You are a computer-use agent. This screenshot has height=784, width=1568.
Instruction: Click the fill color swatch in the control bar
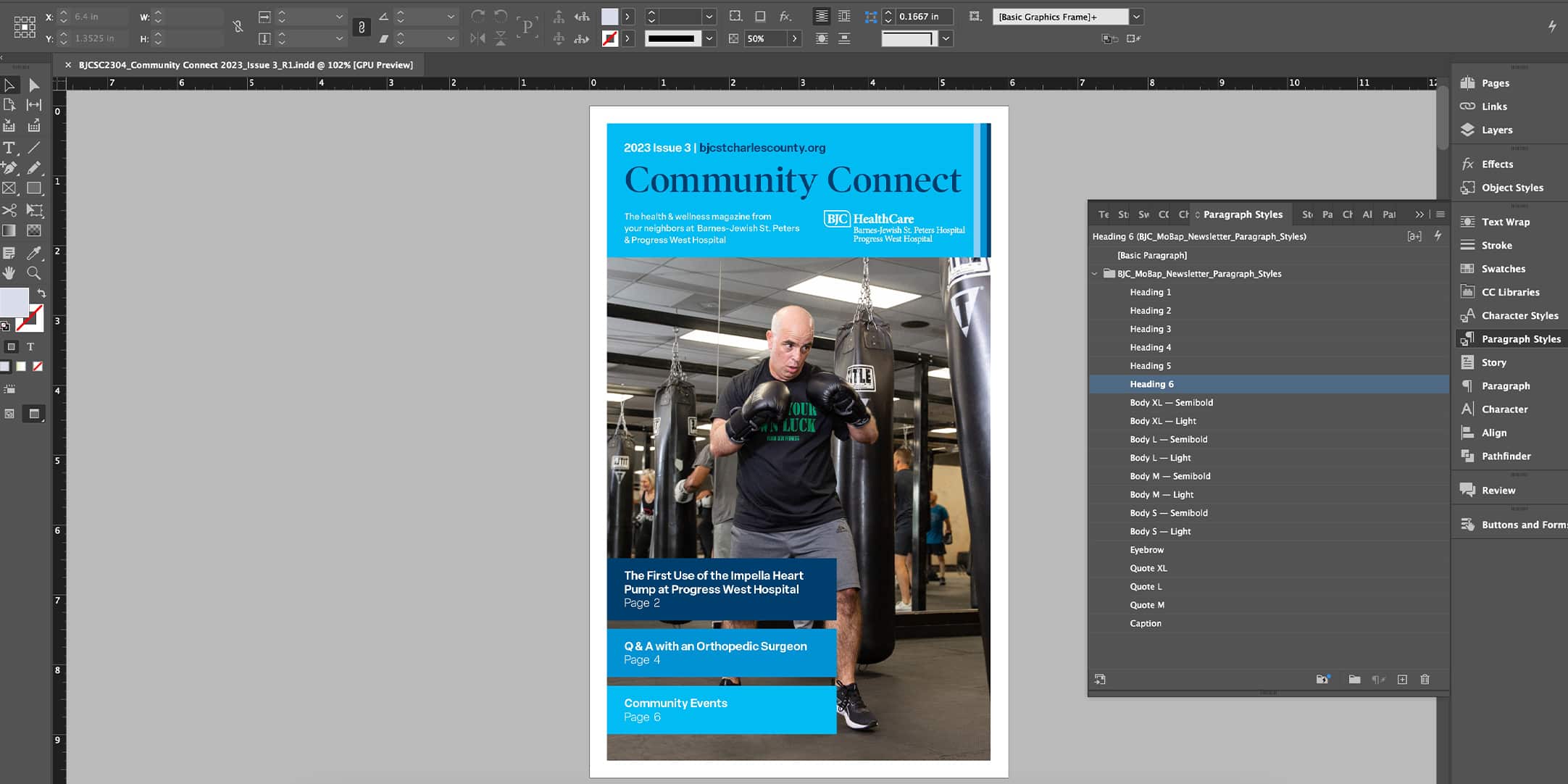coord(610,17)
